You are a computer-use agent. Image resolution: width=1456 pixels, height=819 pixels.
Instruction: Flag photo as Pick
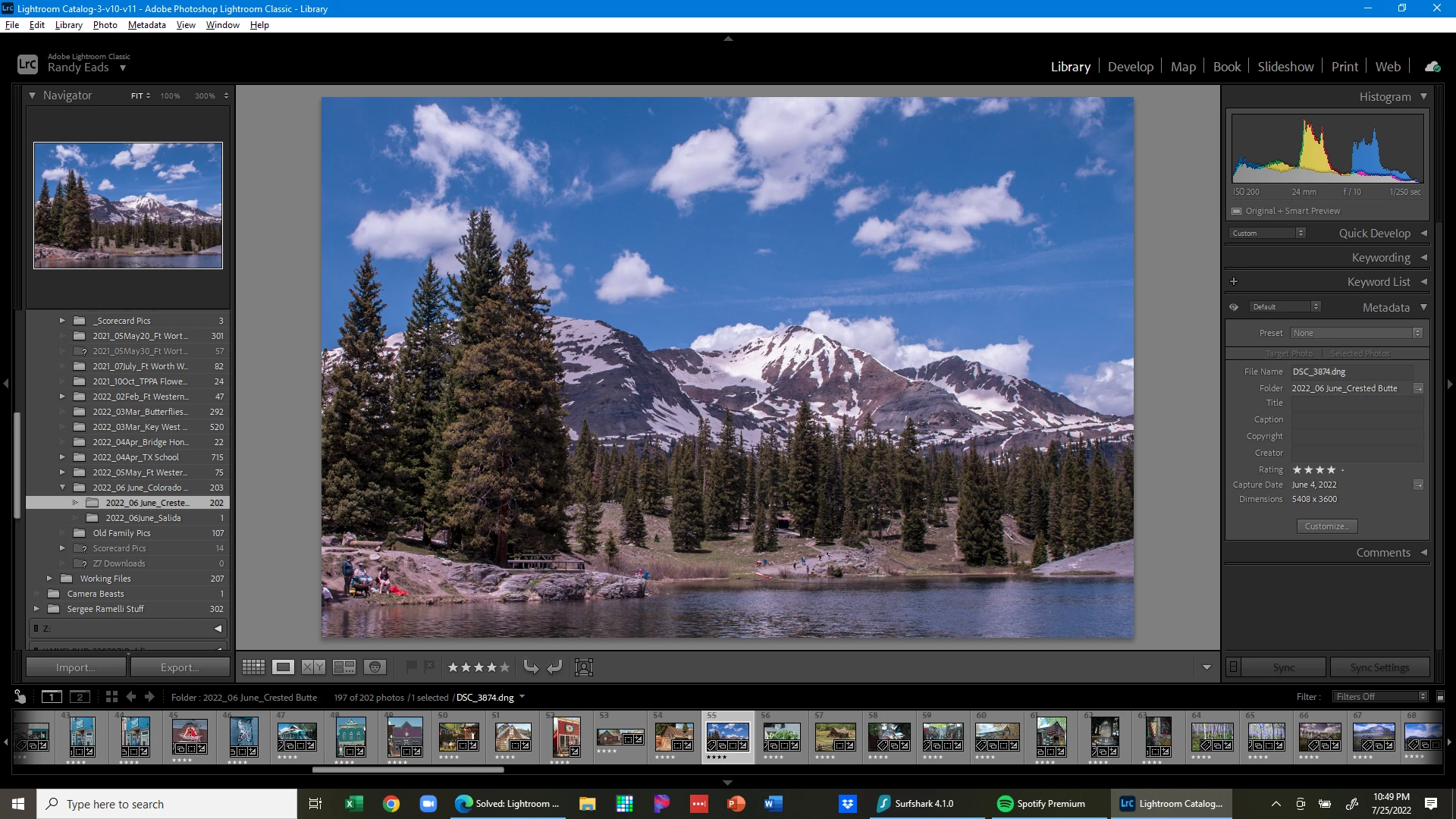pyautogui.click(x=411, y=667)
